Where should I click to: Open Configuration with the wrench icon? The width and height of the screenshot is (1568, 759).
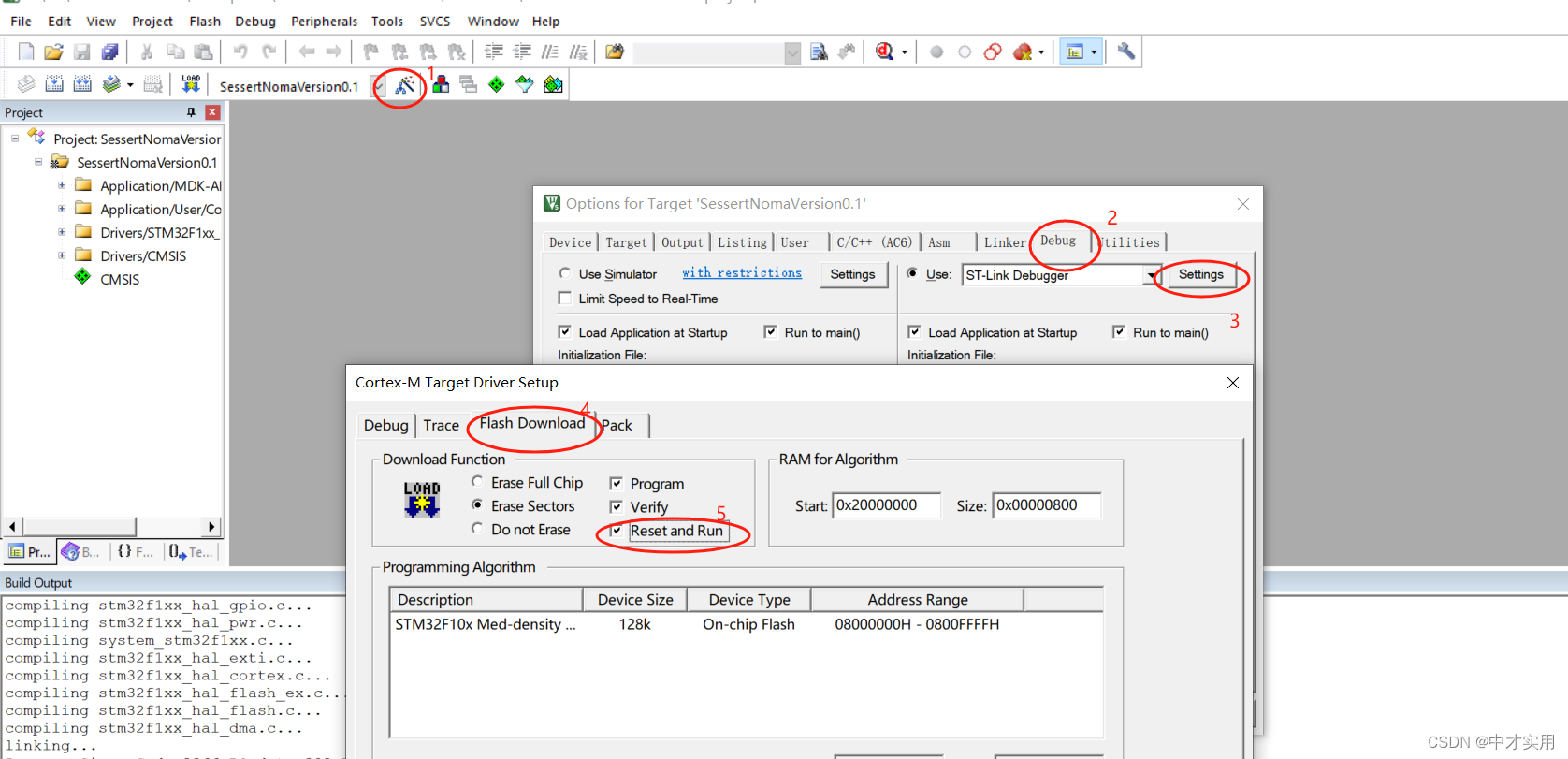pos(1126,51)
